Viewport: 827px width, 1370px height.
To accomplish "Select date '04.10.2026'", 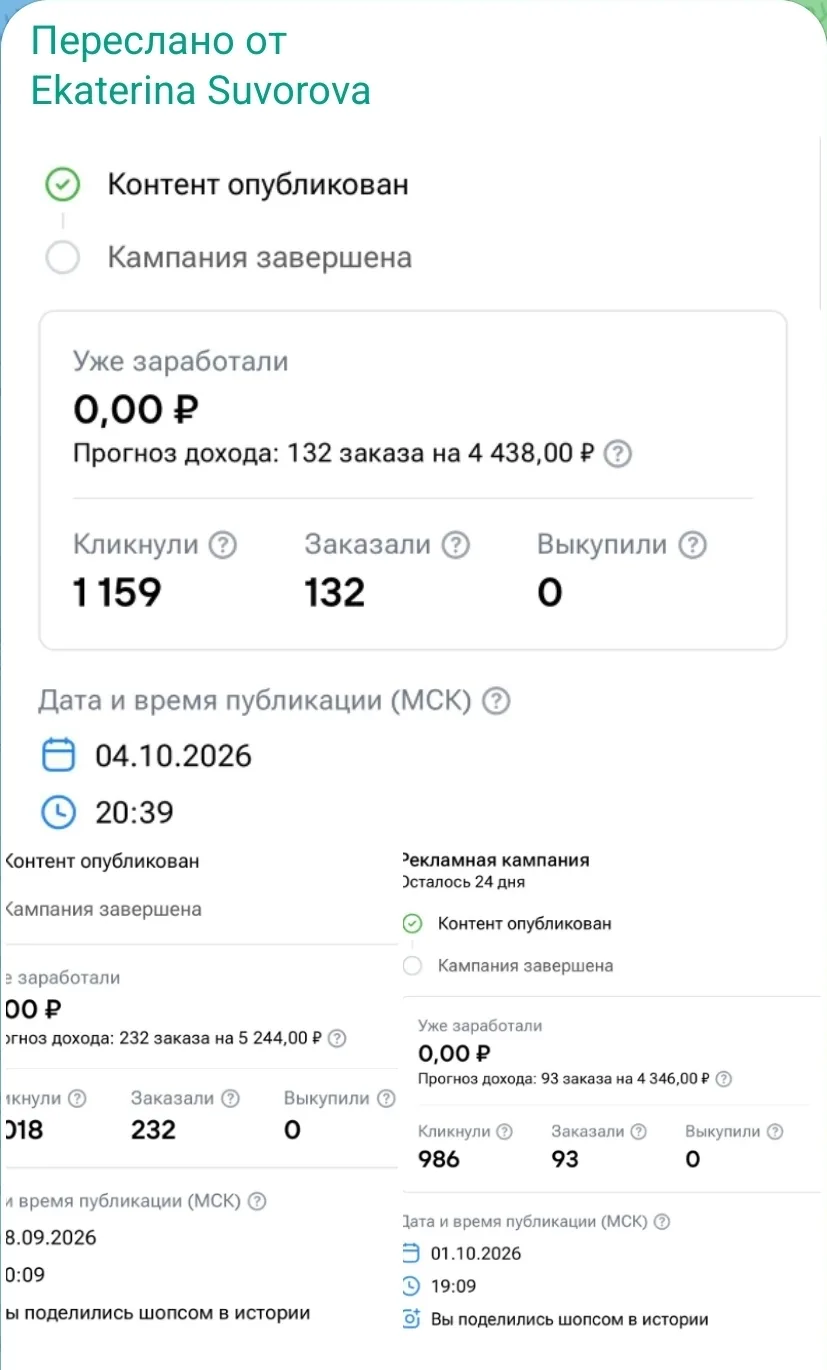I will [x=174, y=755].
